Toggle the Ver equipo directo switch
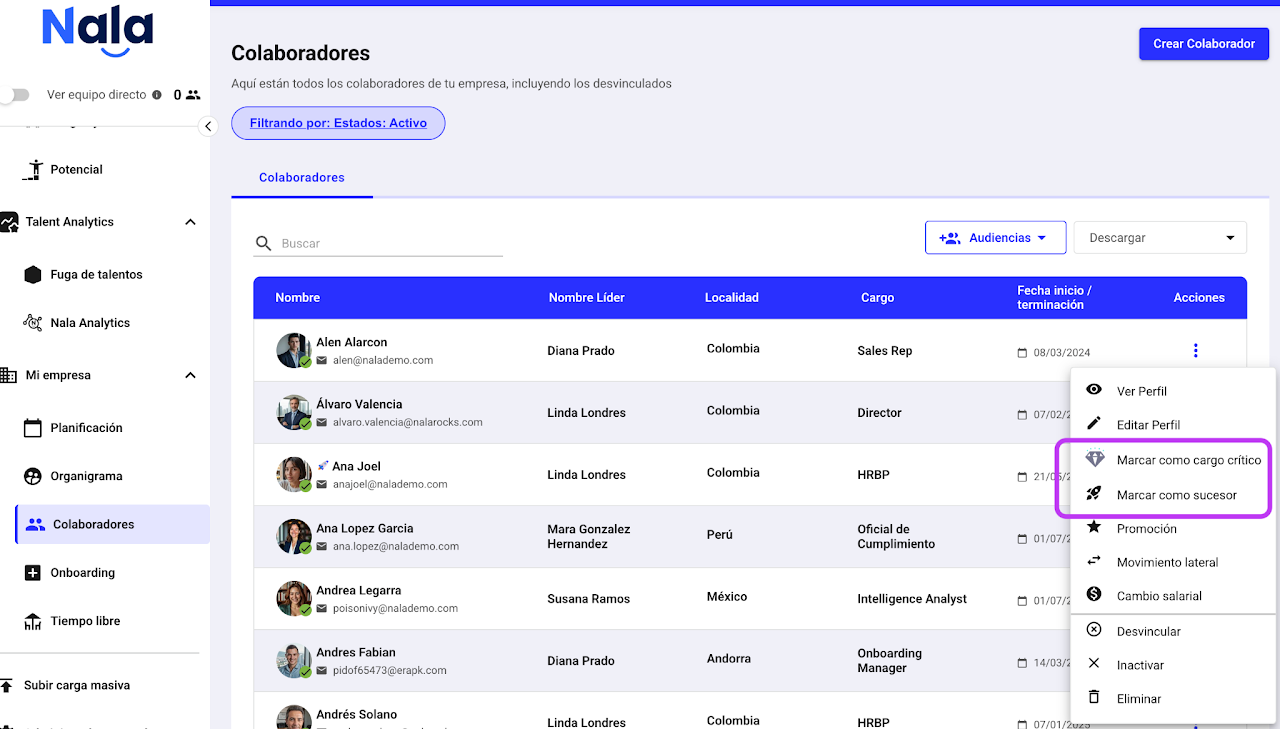This screenshot has height=729, width=1280. (14, 95)
